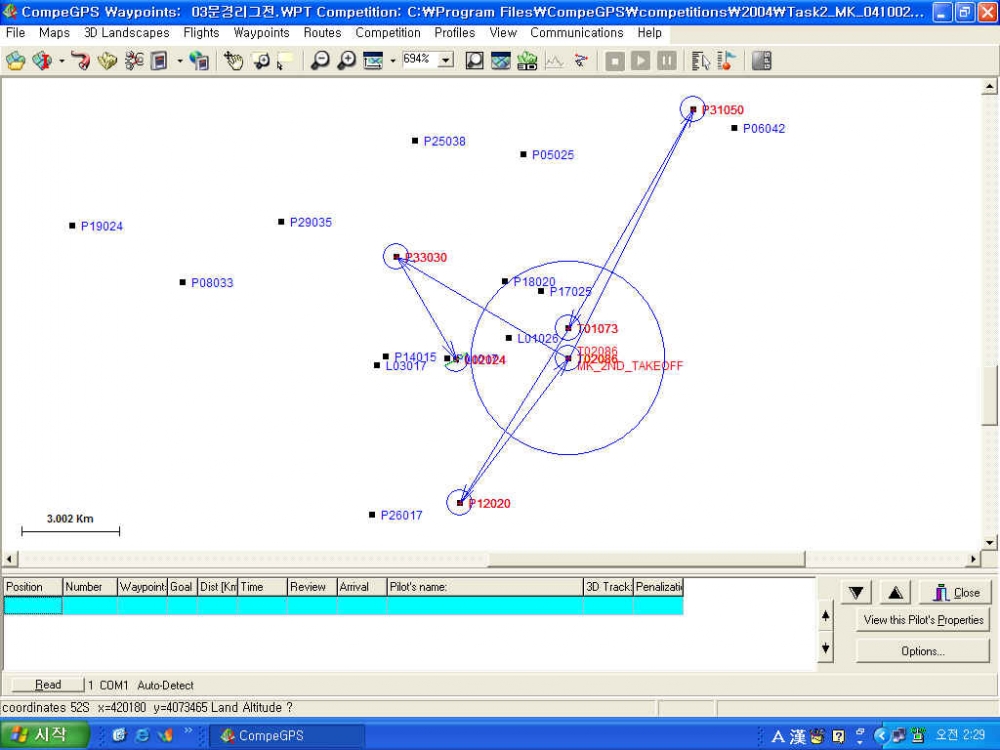1000x750 pixels.
Task: Click the open map folder icon
Action: [16, 61]
